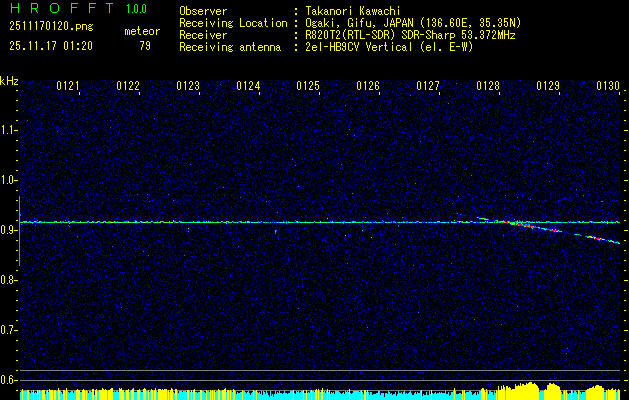Click the meteor label
The width and height of the screenshot is (629, 400).
[x=142, y=31]
